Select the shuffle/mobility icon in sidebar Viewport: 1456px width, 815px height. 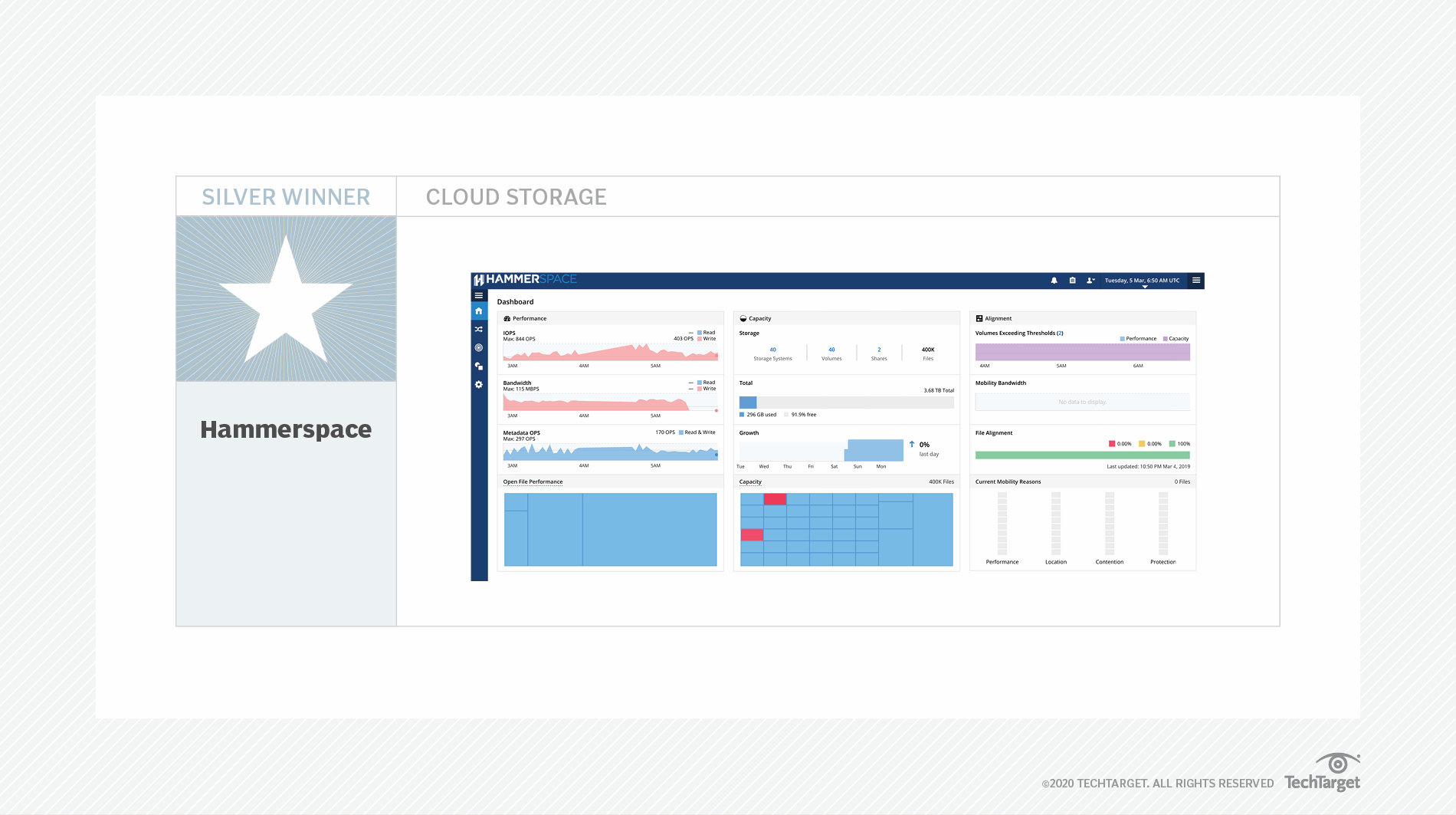click(x=479, y=330)
